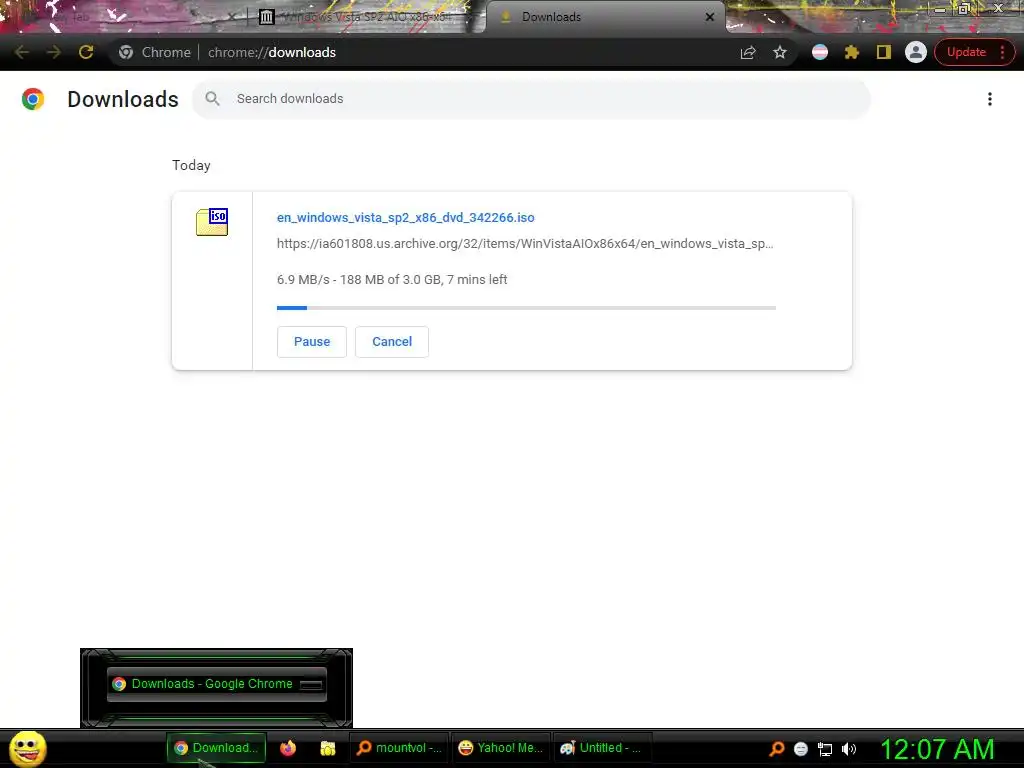Click the orange magnifier tray icon
Image resolution: width=1024 pixels, height=768 pixels.
pos(776,748)
